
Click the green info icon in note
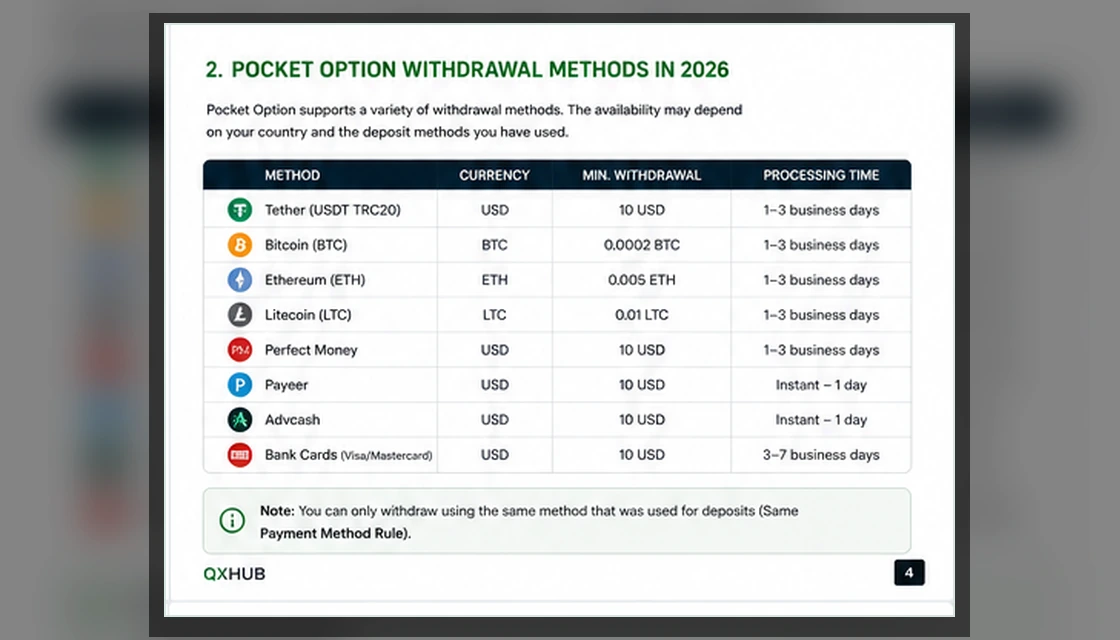pyautogui.click(x=232, y=521)
